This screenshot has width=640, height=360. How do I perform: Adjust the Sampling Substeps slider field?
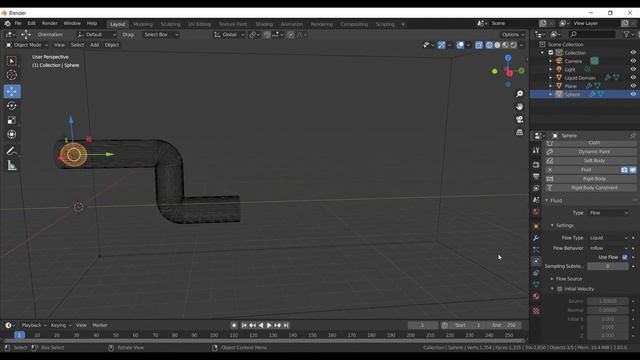click(x=608, y=266)
